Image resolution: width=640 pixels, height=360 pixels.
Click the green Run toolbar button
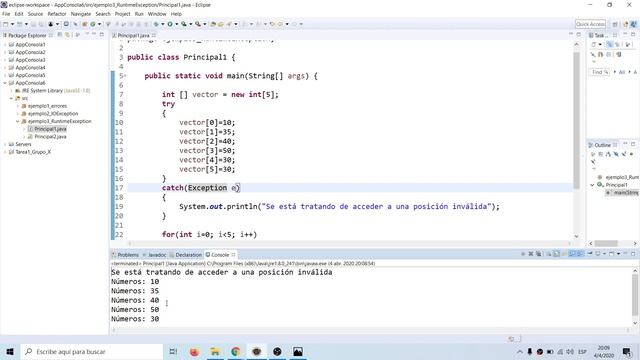[x=170, y=24]
